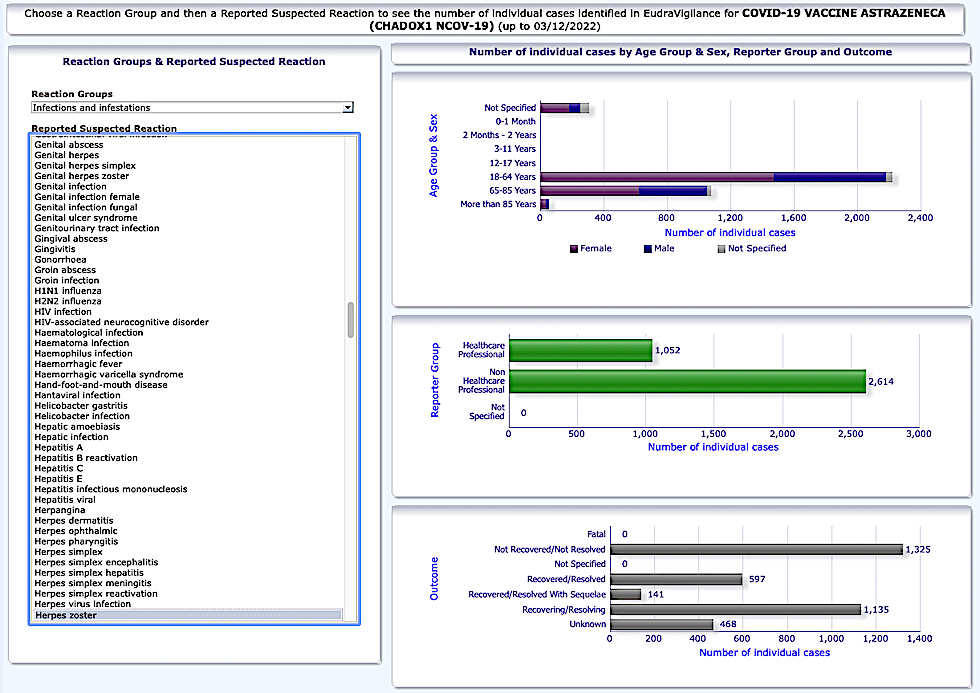The image size is (980, 693).
Task: Pick 'Herpes simplex meningitis' reaction
Action: coord(93,584)
